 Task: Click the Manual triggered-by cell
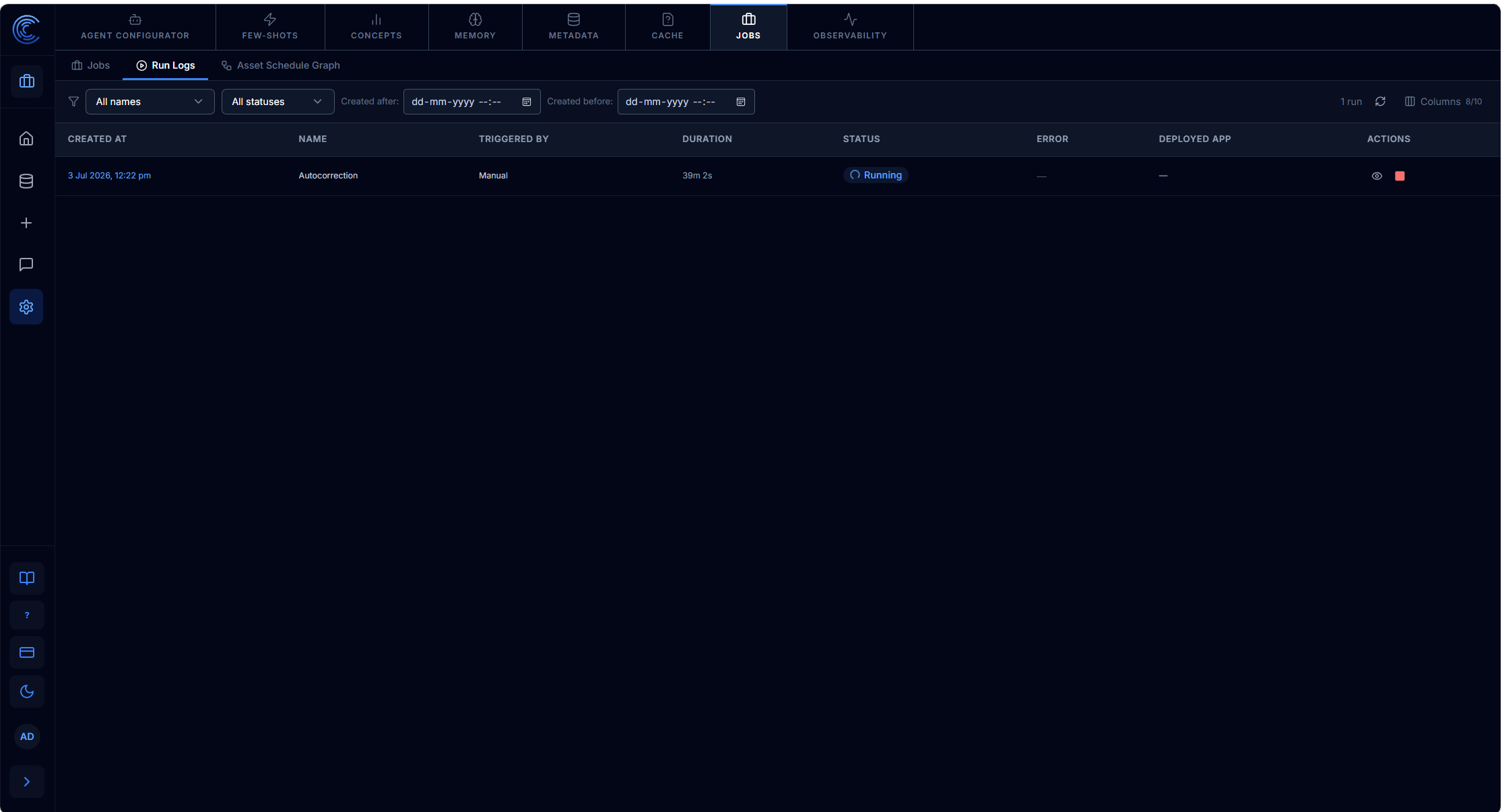(493, 176)
